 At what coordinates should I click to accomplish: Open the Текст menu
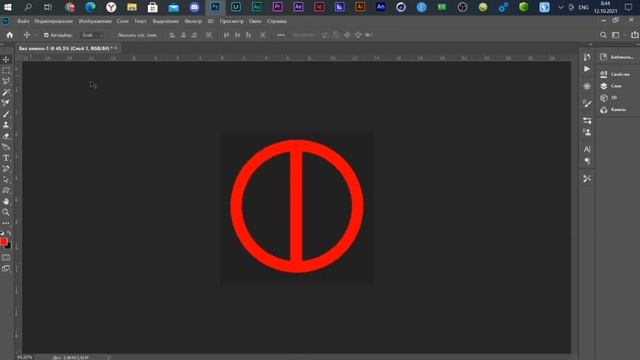coord(140,21)
